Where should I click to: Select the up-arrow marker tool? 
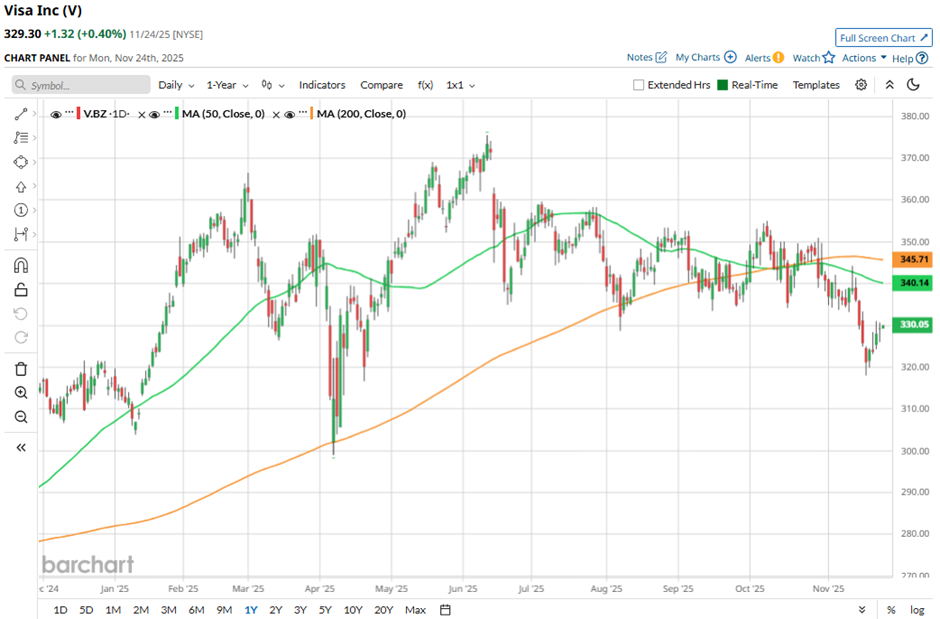[x=21, y=187]
